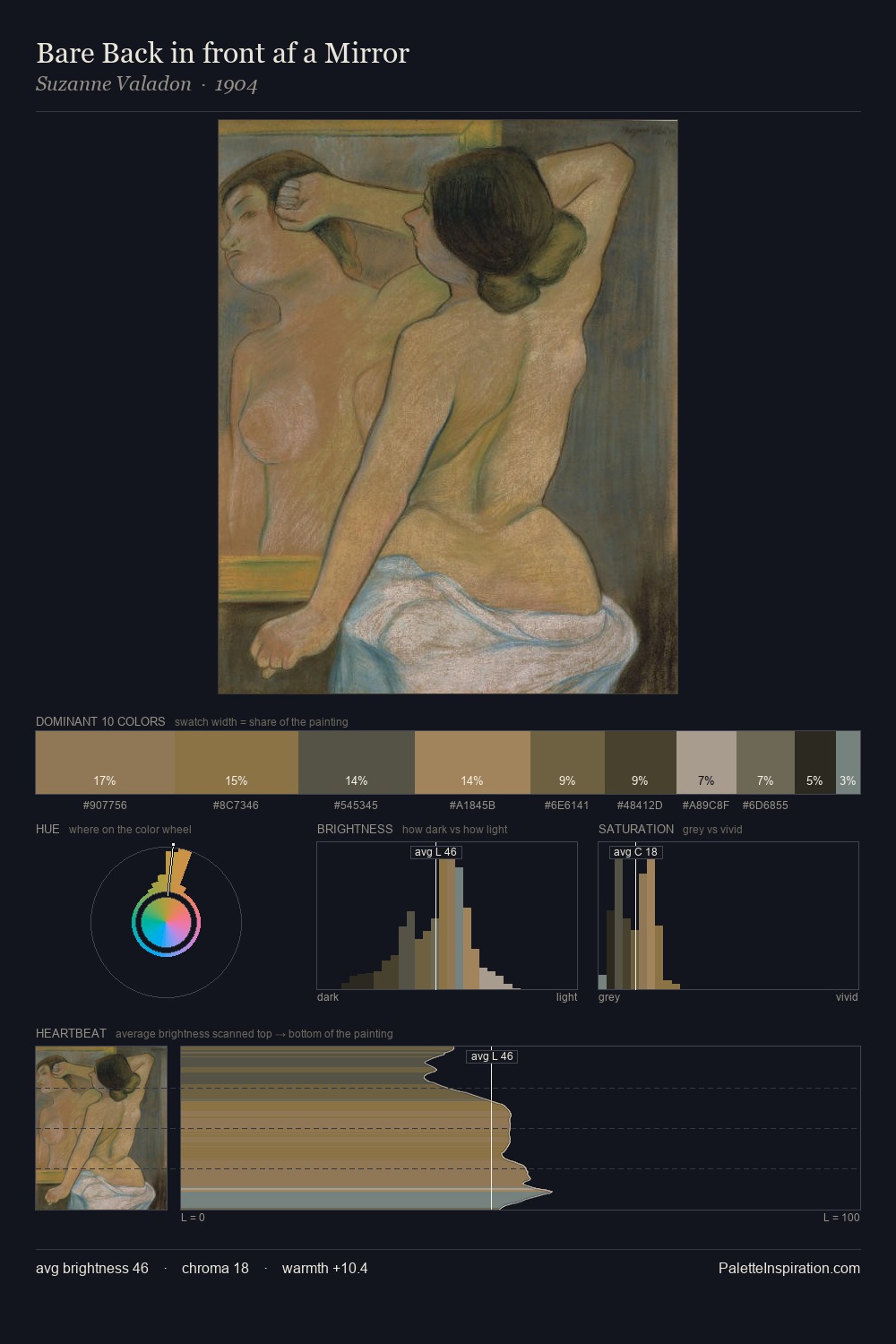This screenshot has width=896, height=1344.
Task: Open the PaletteInspiration.com link
Action: [x=789, y=1269]
